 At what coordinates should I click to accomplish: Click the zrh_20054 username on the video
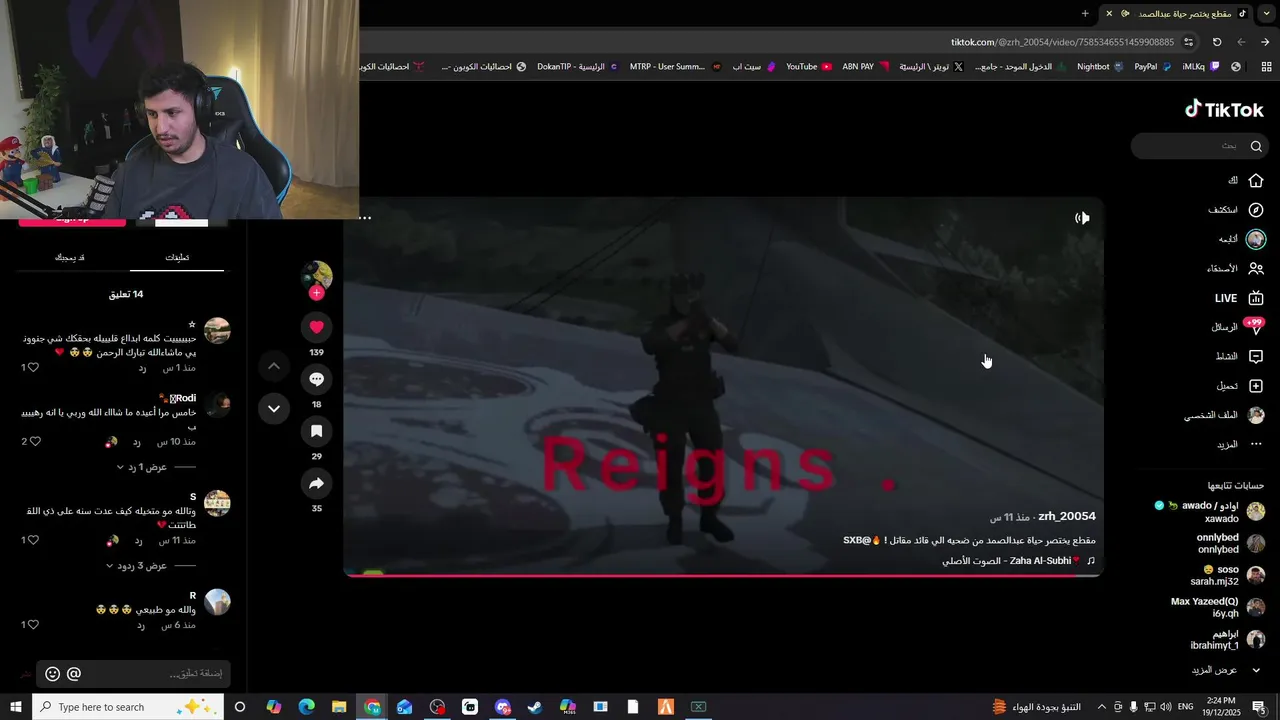pos(1067,516)
